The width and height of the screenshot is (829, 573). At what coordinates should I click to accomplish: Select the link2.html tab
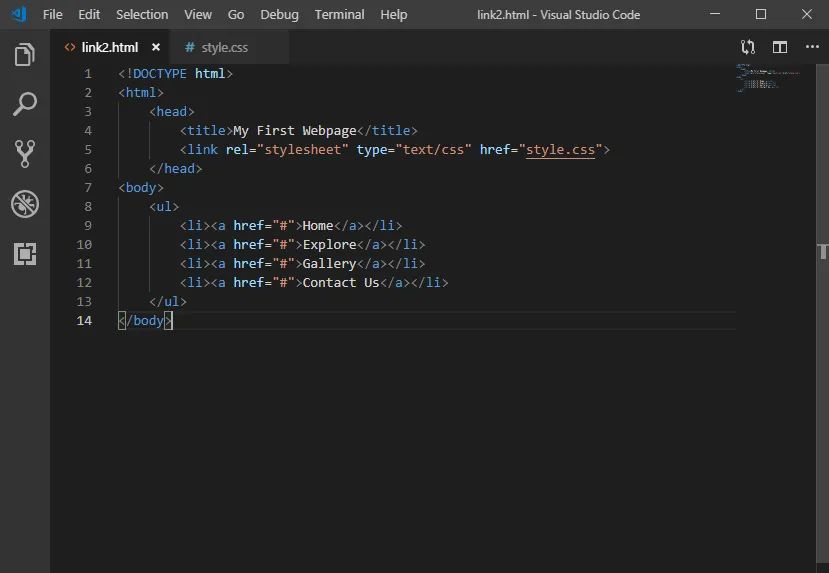click(109, 48)
